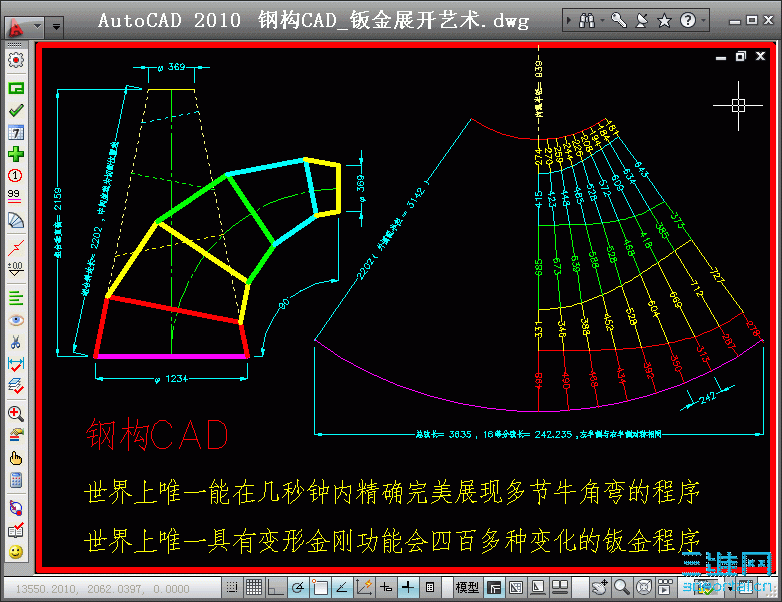Click the gear with red dot icon
The image size is (782, 602).
pos(16,60)
